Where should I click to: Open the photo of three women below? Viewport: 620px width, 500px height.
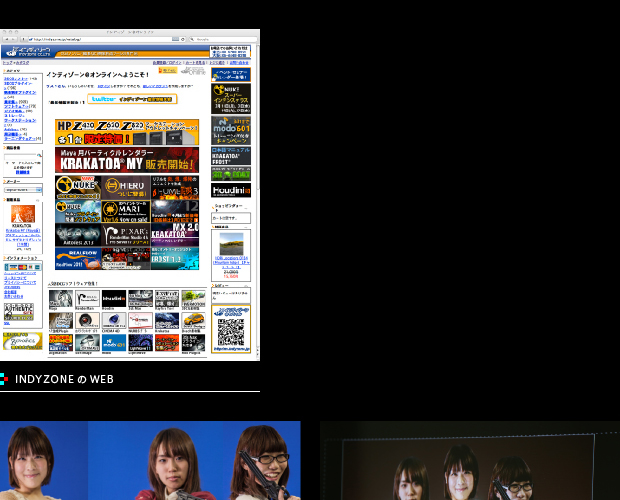(150, 462)
